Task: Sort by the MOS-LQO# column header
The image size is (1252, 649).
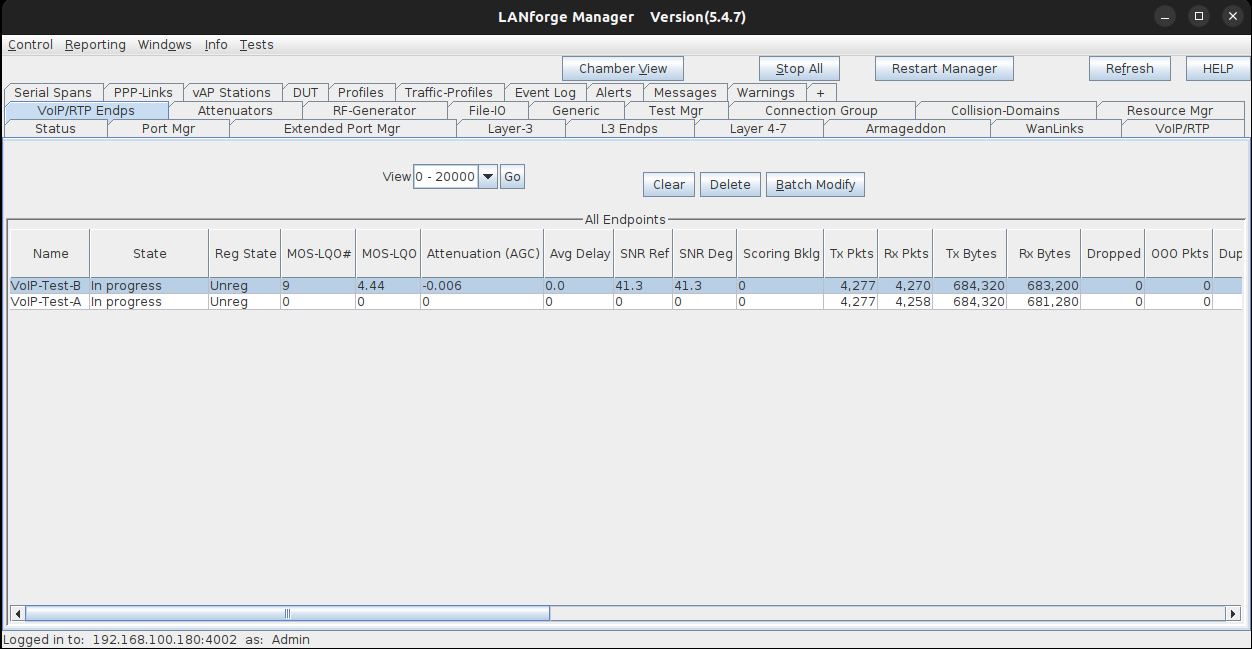Action: click(x=319, y=254)
